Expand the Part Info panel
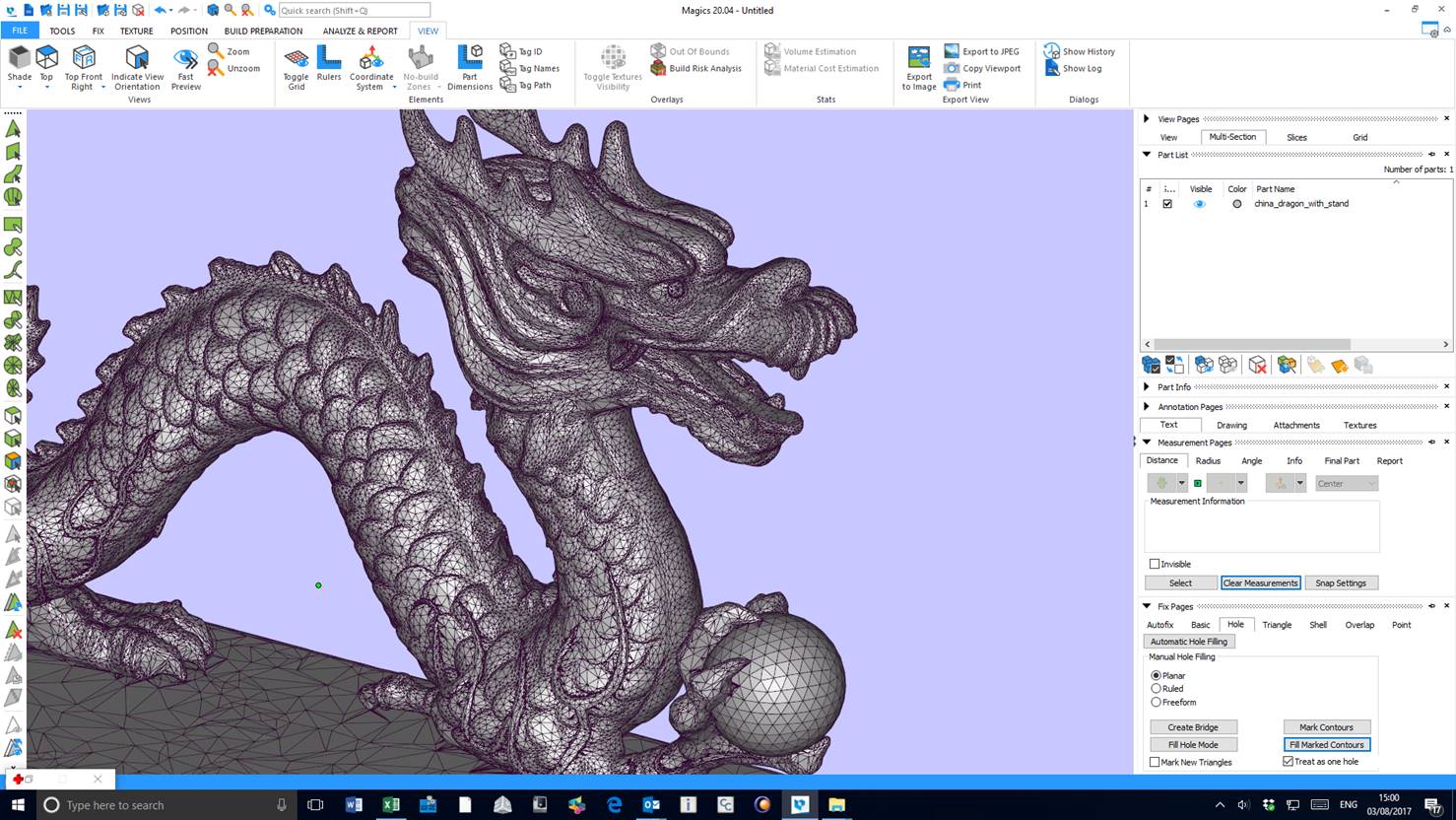Screen dimensions: 1456x820 point(1146,386)
